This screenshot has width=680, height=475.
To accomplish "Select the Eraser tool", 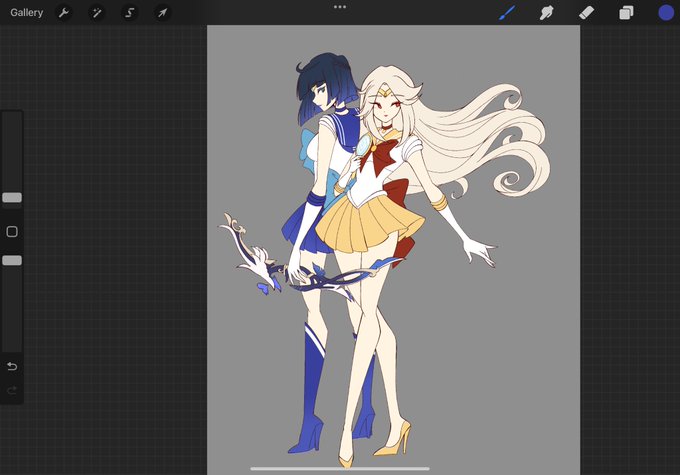I will click(586, 13).
